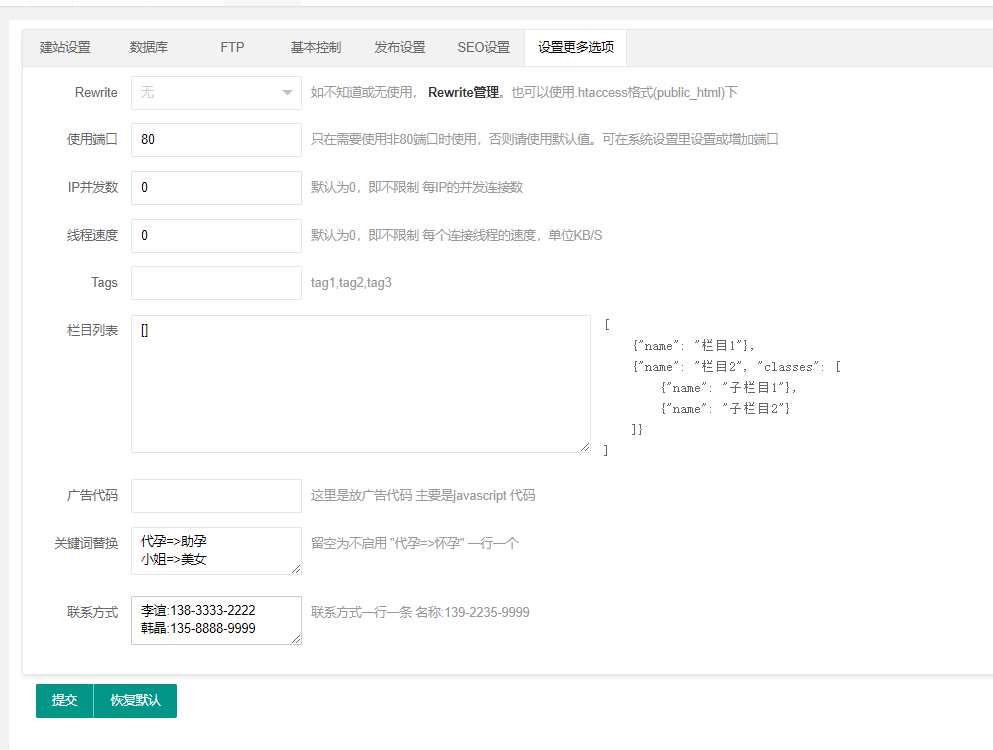Click the tag1,tag2,tag3 hint text
This screenshot has height=750, width=993.
coord(351,283)
